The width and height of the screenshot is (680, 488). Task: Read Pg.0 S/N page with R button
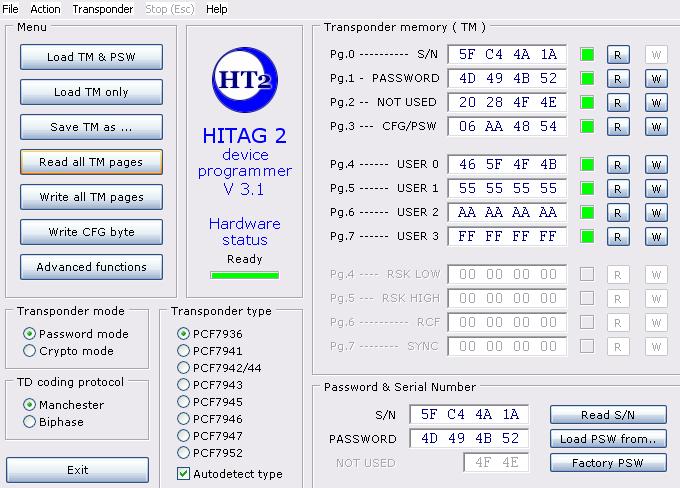pos(618,55)
